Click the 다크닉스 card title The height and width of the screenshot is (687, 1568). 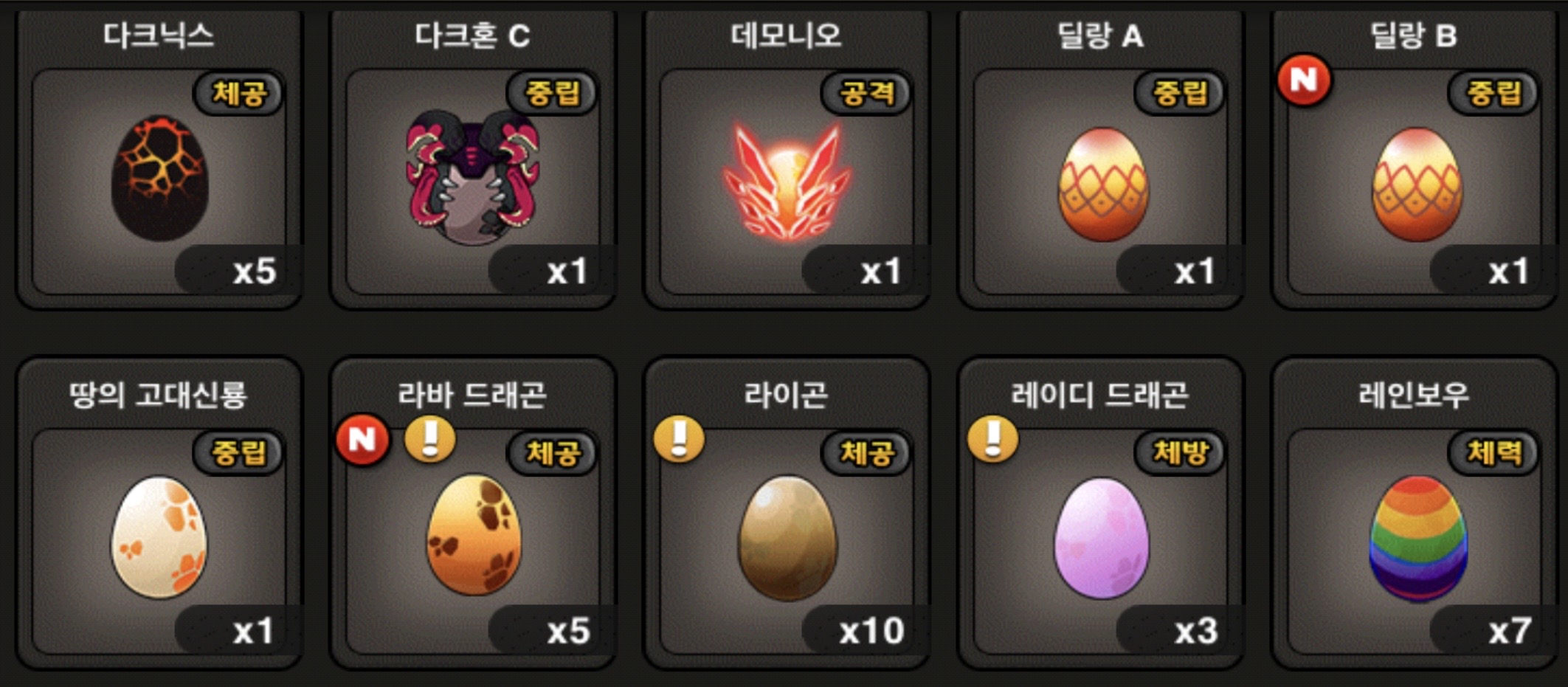click(x=159, y=35)
